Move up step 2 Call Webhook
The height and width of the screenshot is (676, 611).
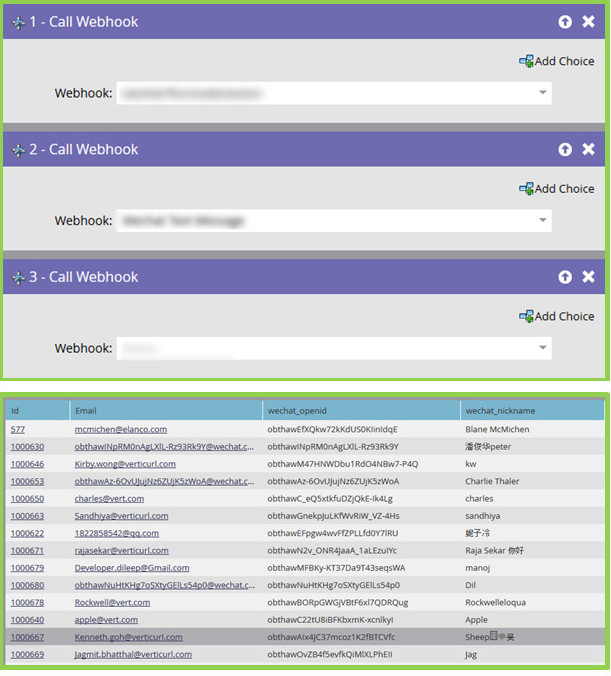565,149
